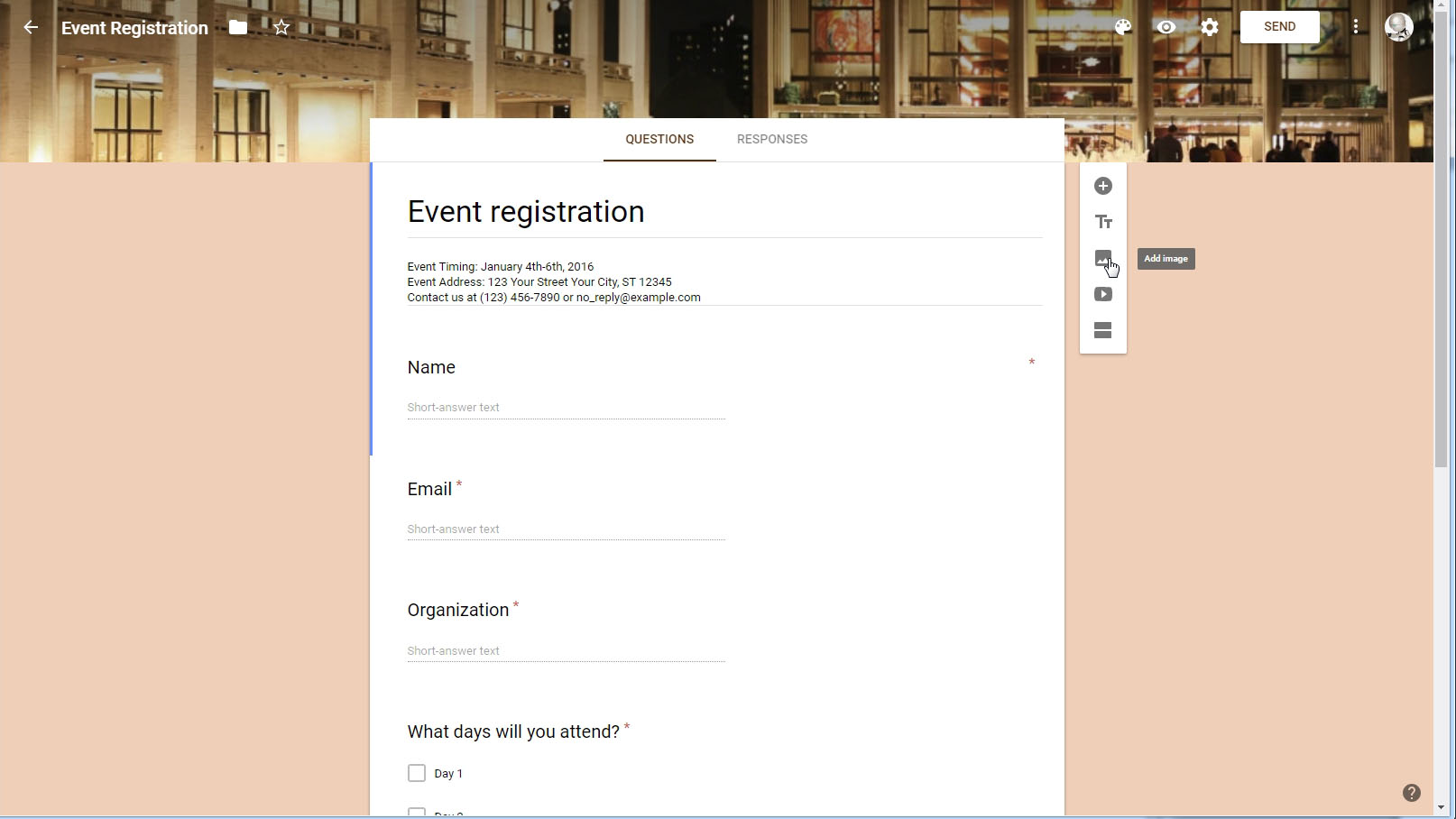
Task: Select 'What days will you attend?' question
Action: click(x=513, y=732)
